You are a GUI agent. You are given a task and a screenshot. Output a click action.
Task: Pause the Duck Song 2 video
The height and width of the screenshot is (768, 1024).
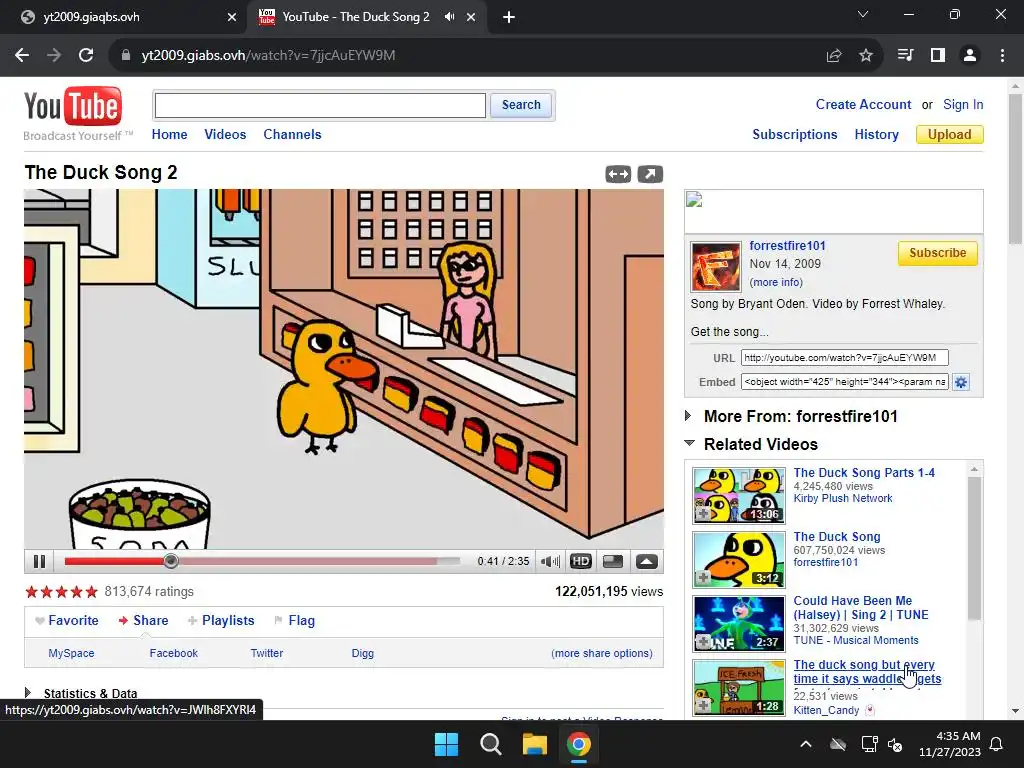(x=39, y=561)
